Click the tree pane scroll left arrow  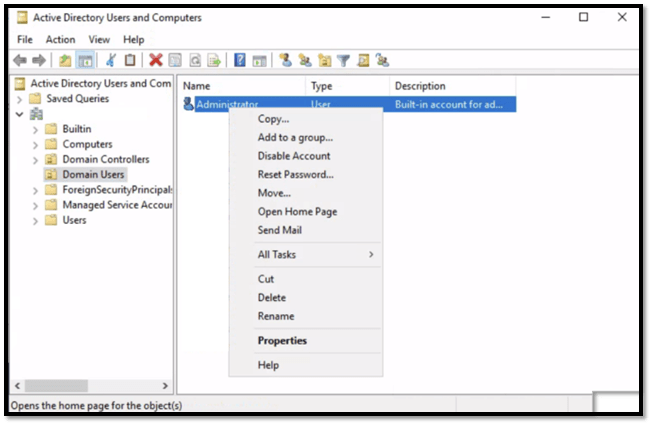17,386
